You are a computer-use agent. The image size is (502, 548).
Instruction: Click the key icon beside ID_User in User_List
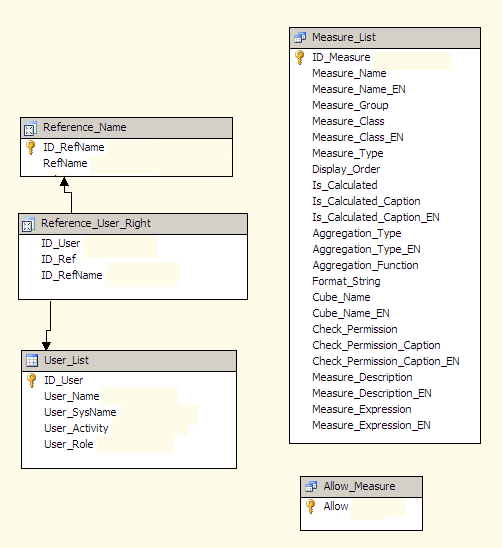click(x=31, y=380)
